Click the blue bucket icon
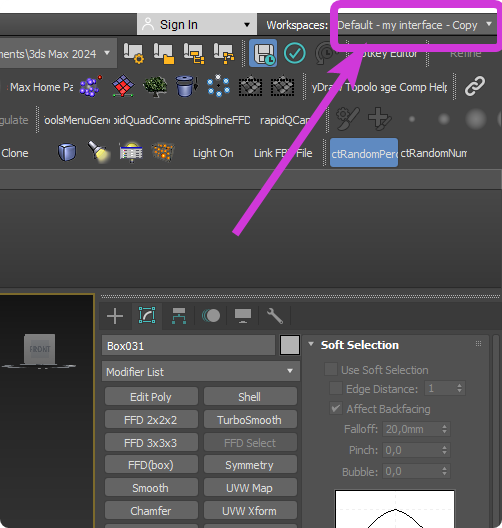The width and height of the screenshot is (502, 528). coord(186,86)
